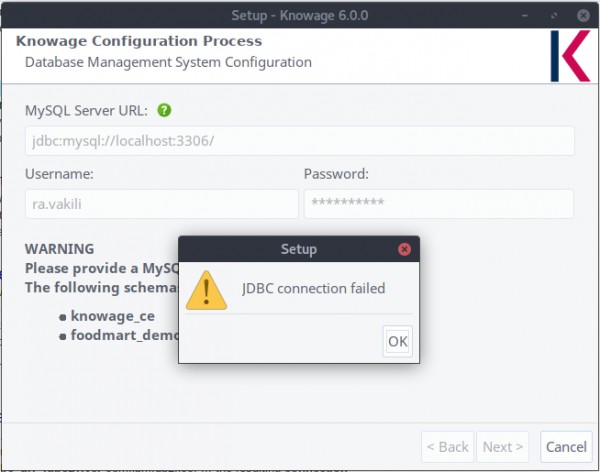Click the yellow warning triangle icon
Image resolution: width=600 pixels, height=472 pixels.
(x=206, y=289)
